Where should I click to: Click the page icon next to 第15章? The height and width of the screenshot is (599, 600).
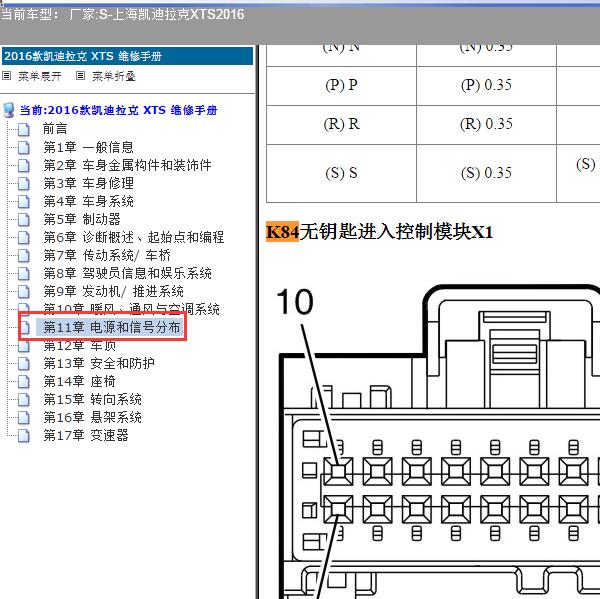pos(24,400)
